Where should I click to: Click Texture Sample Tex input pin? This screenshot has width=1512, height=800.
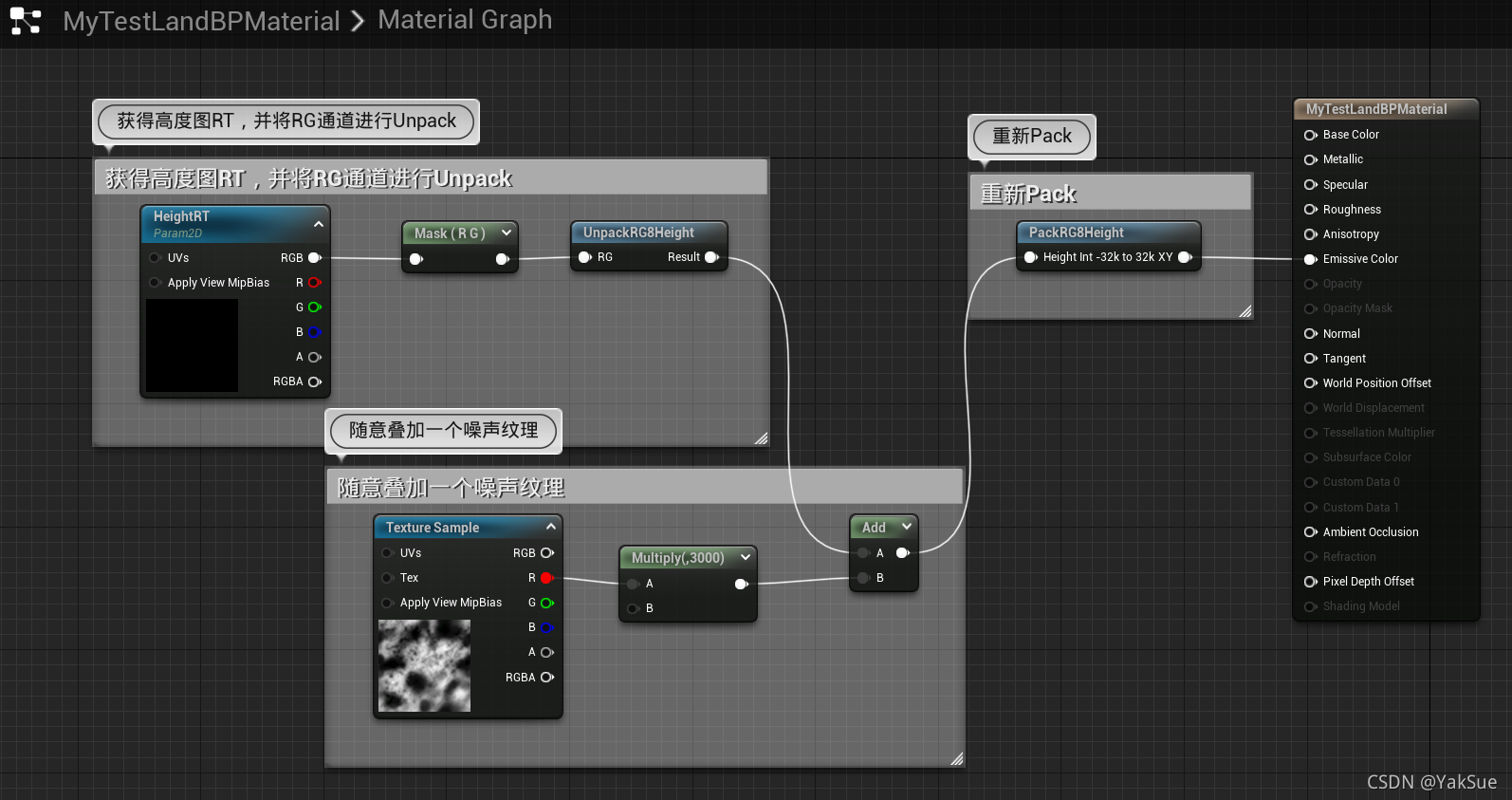[x=387, y=578]
